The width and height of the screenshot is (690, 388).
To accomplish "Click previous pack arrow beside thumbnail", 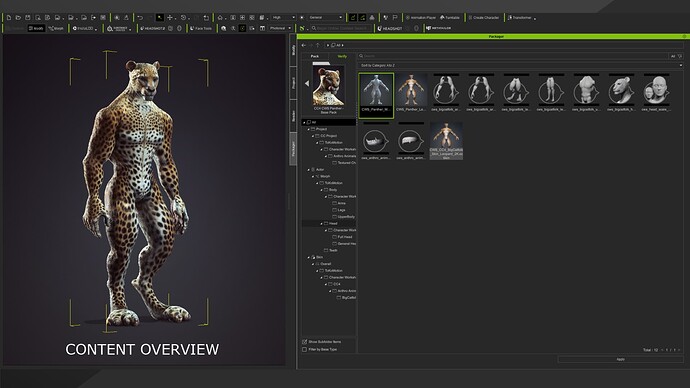I will [307, 84].
